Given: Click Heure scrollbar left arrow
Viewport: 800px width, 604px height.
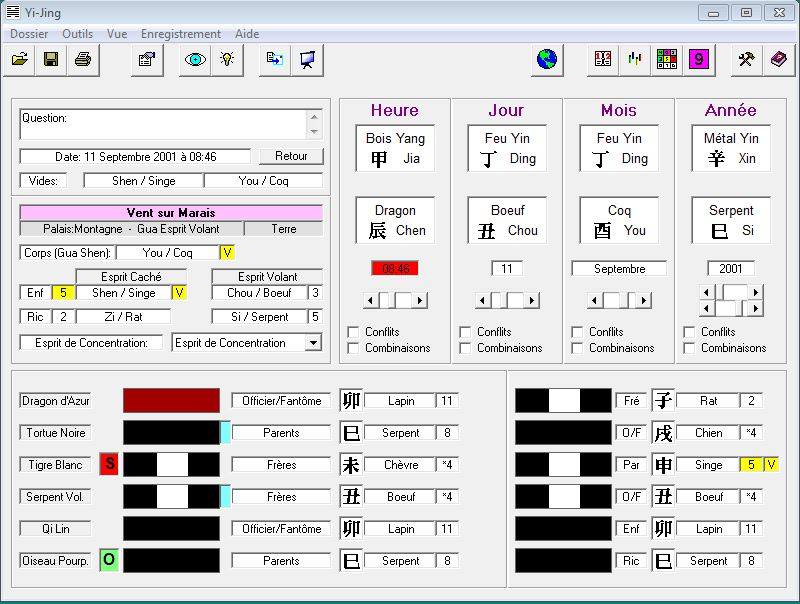Looking at the screenshot, I should pyautogui.click(x=370, y=300).
